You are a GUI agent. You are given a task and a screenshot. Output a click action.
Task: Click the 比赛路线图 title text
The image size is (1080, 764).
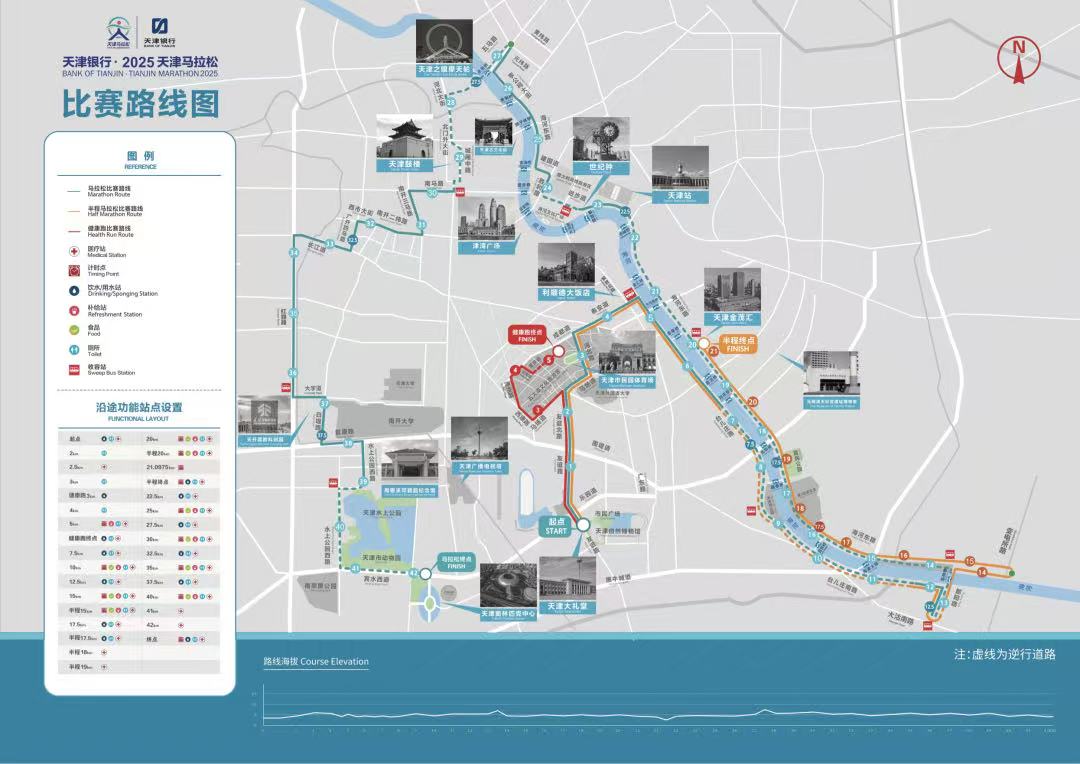pyautogui.click(x=141, y=105)
